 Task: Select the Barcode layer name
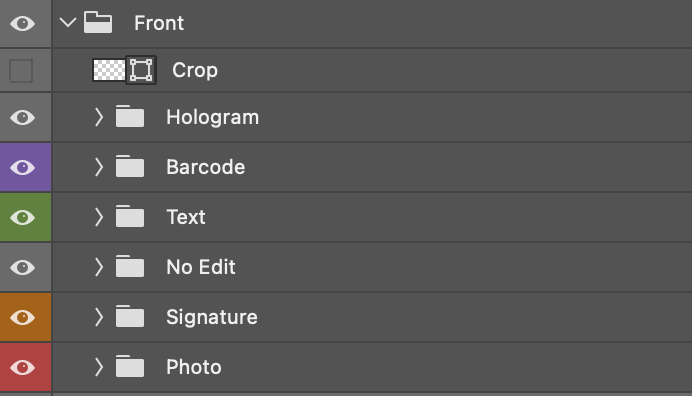point(206,167)
